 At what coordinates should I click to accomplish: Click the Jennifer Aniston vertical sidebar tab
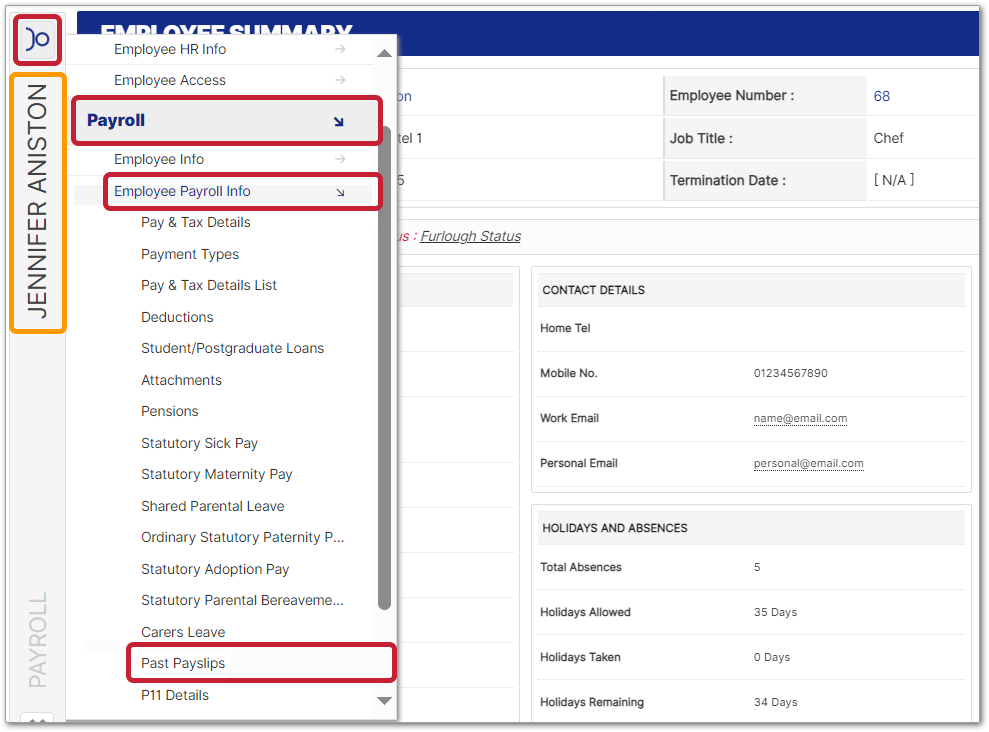(37, 202)
